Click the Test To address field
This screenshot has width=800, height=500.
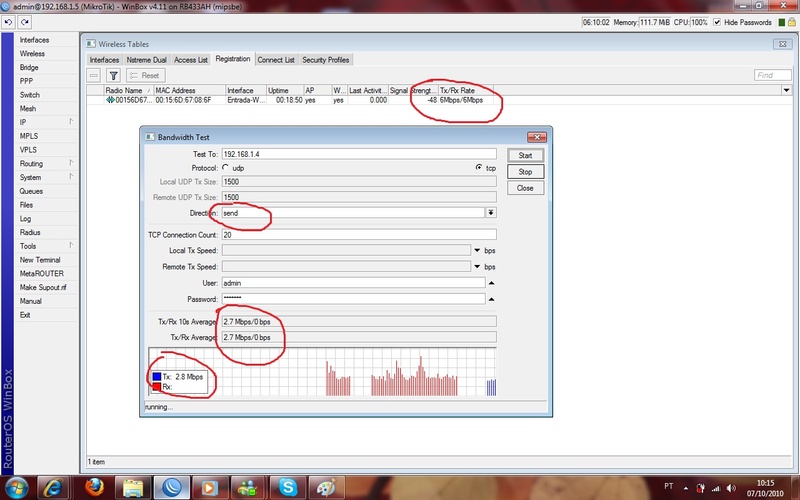tap(359, 154)
